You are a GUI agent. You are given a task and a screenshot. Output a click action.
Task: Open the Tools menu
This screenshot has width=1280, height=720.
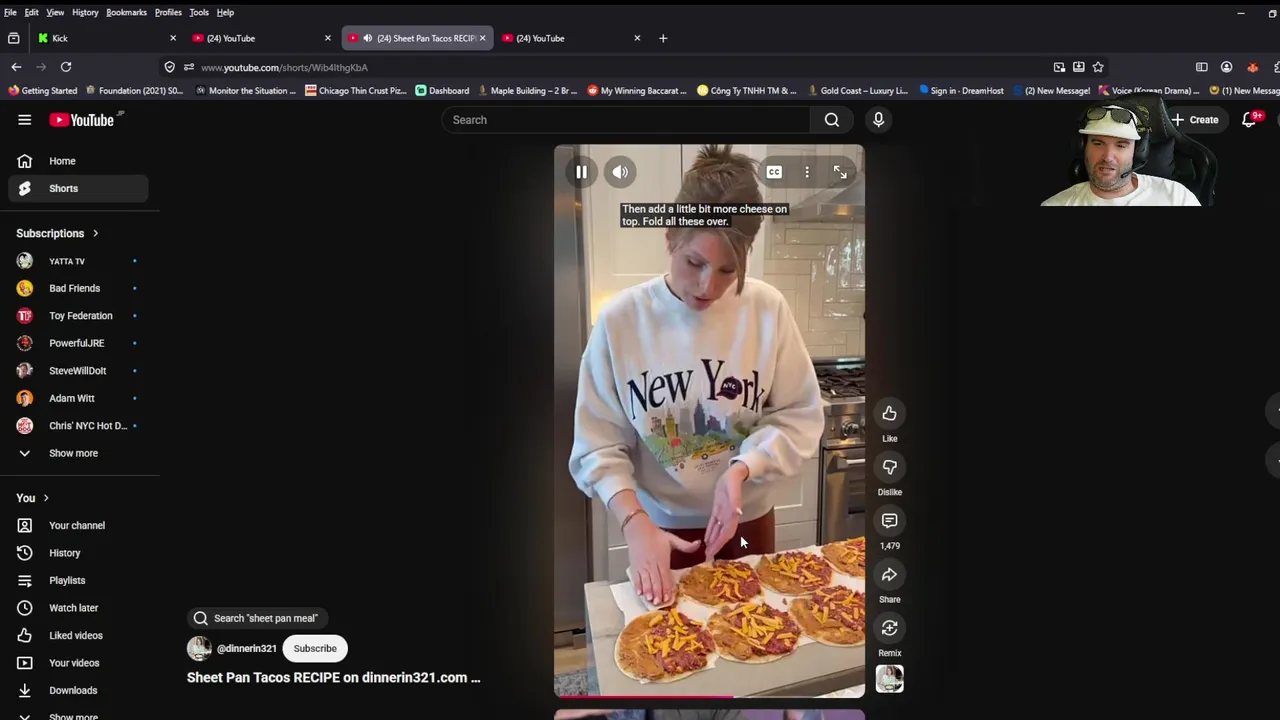click(199, 12)
